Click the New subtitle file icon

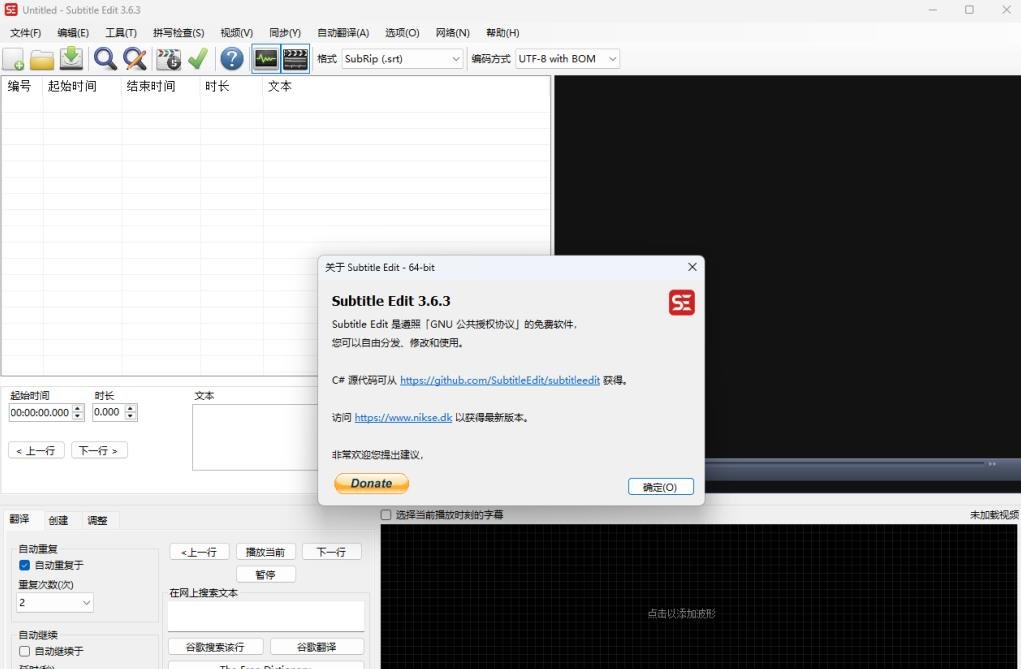[x=14, y=59]
